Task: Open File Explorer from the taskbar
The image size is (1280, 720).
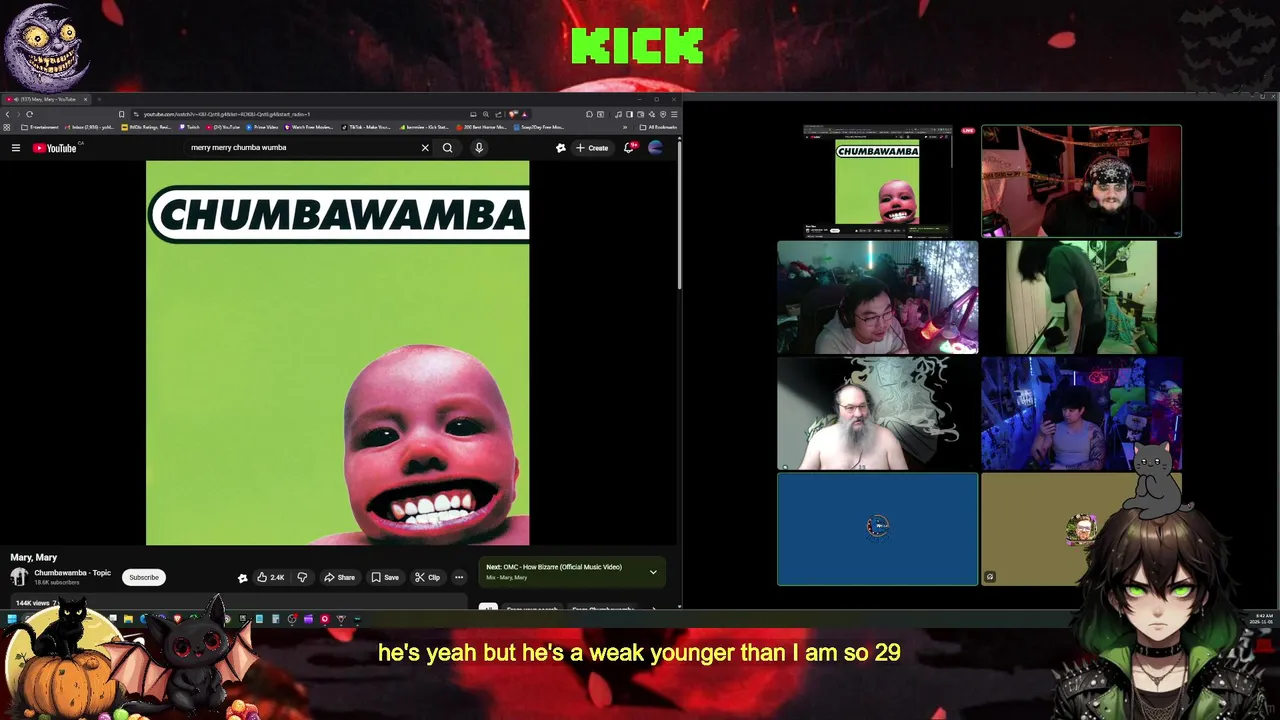Action: click(128, 619)
